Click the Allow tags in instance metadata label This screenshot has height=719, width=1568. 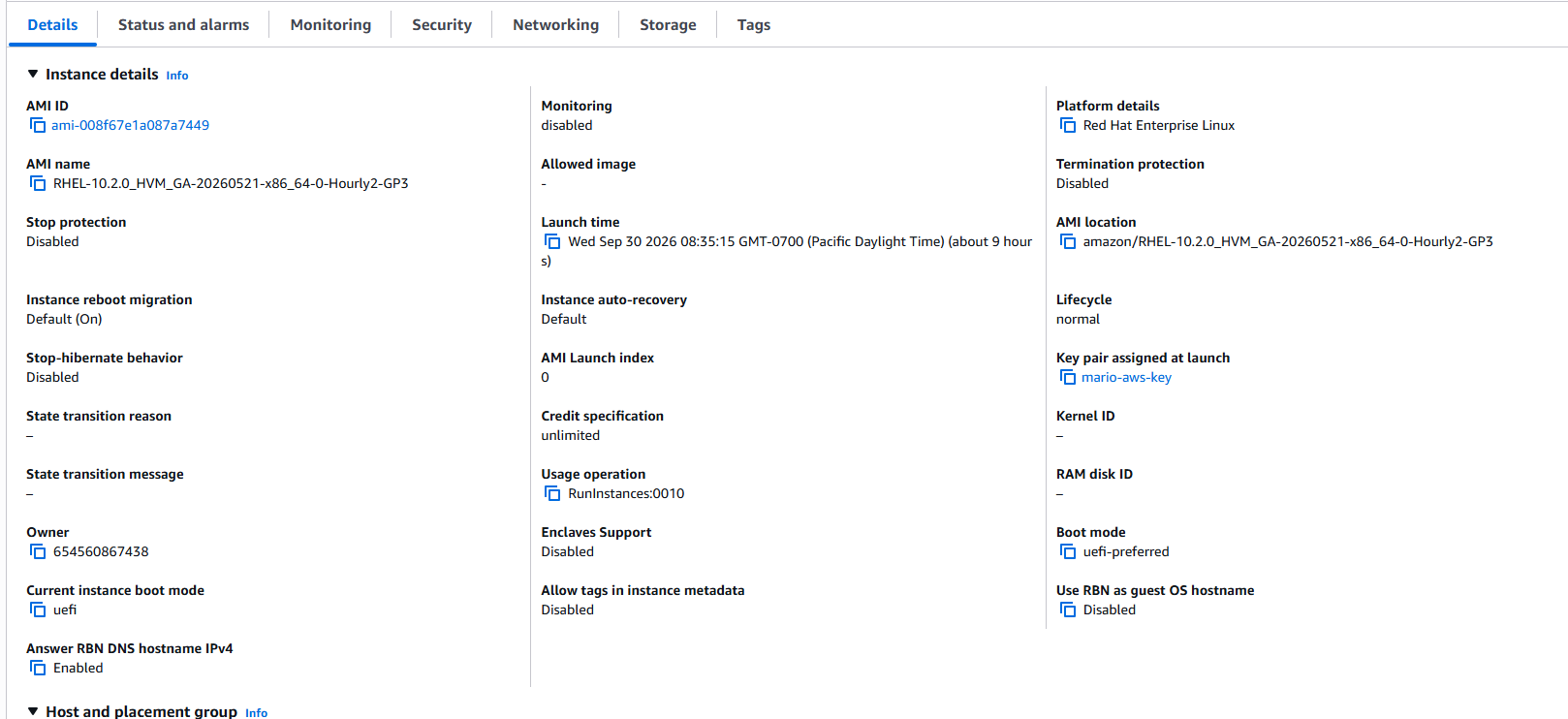[x=643, y=590]
